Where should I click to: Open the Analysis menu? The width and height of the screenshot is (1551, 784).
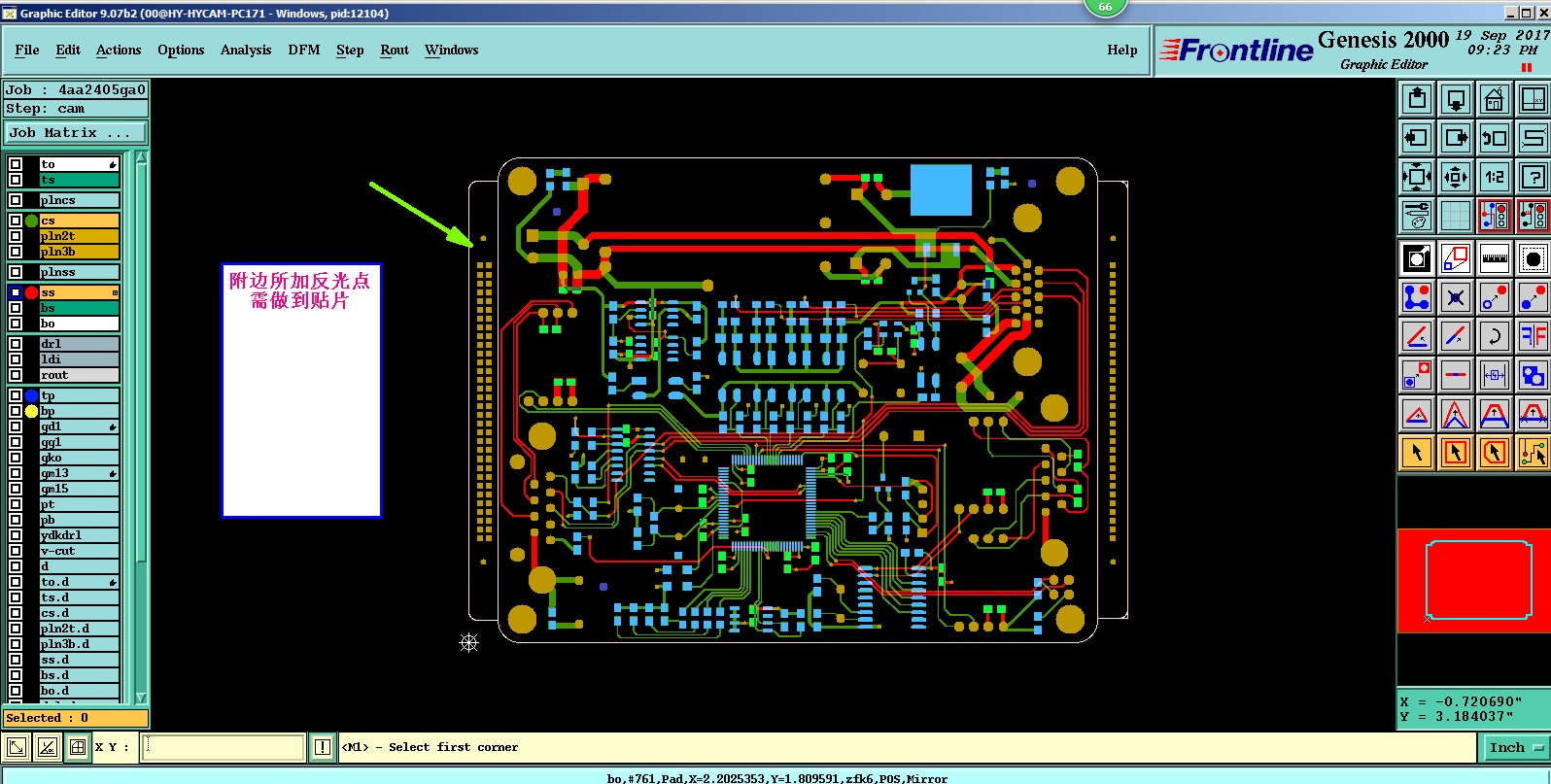tap(246, 51)
